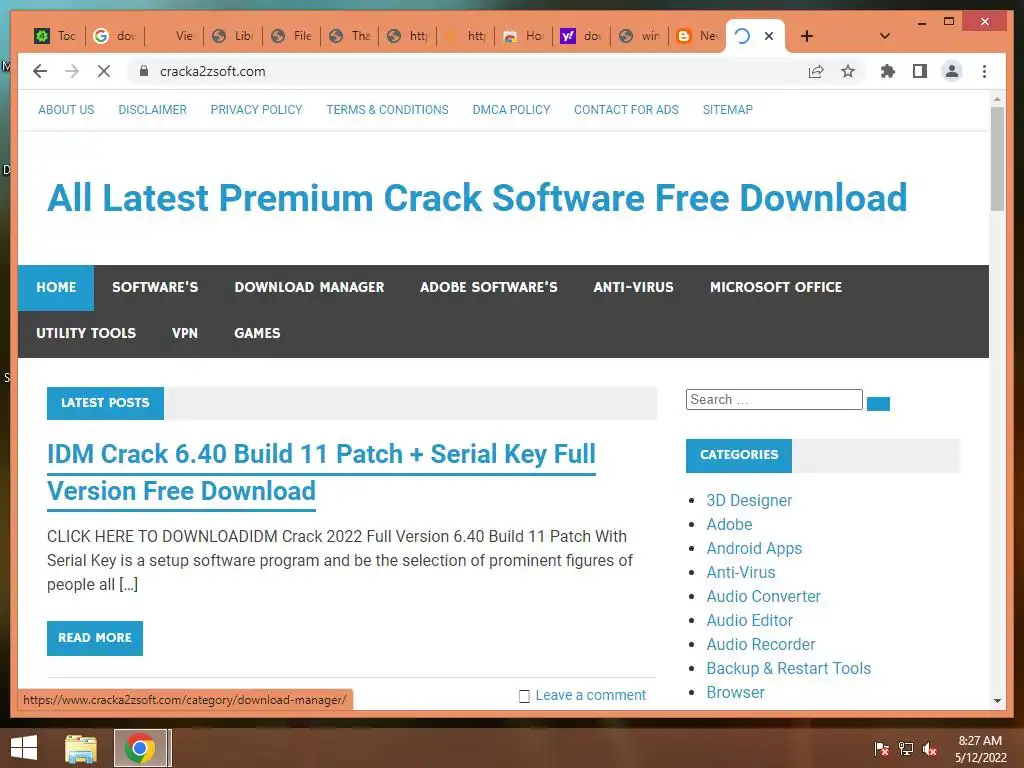Open the DISCLAIMER link

[x=152, y=110]
